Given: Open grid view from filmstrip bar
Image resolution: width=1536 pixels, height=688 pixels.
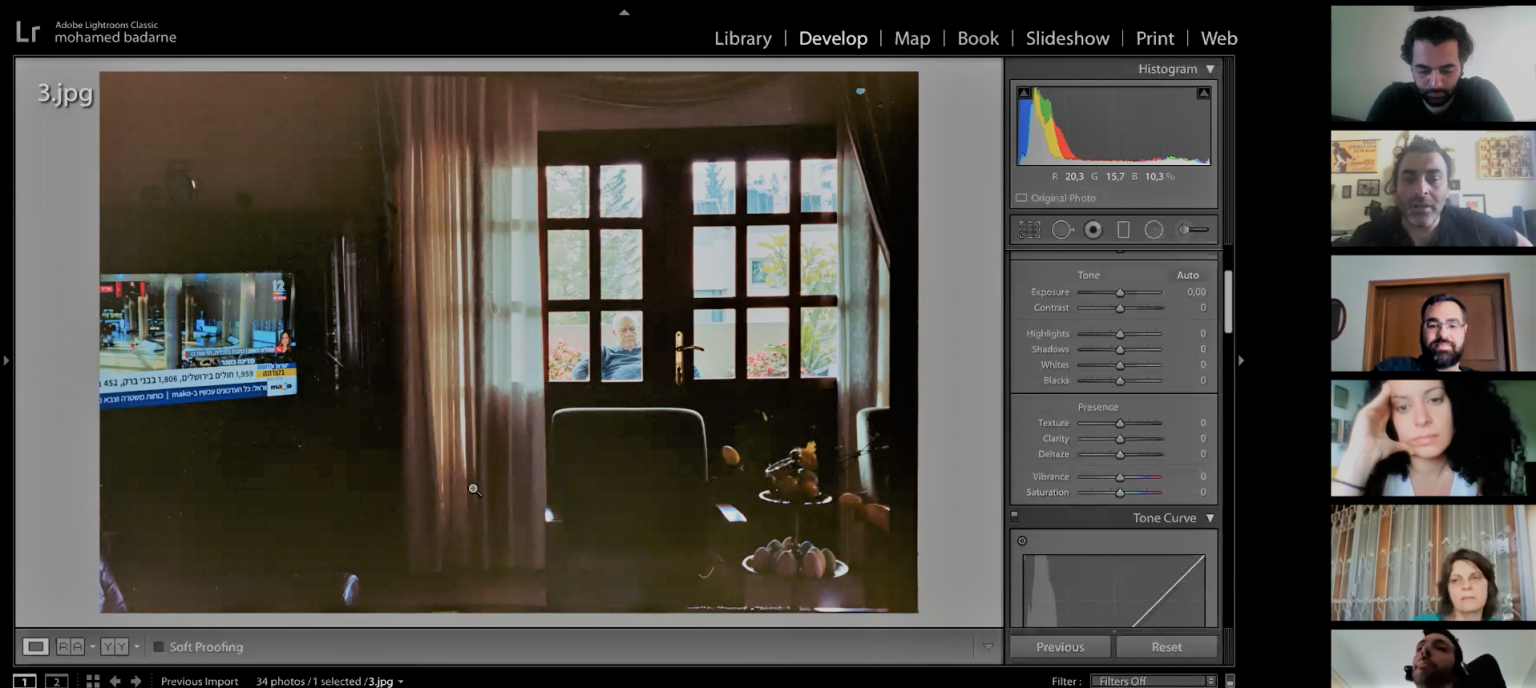Looking at the screenshot, I should pyautogui.click(x=93, y=681).
